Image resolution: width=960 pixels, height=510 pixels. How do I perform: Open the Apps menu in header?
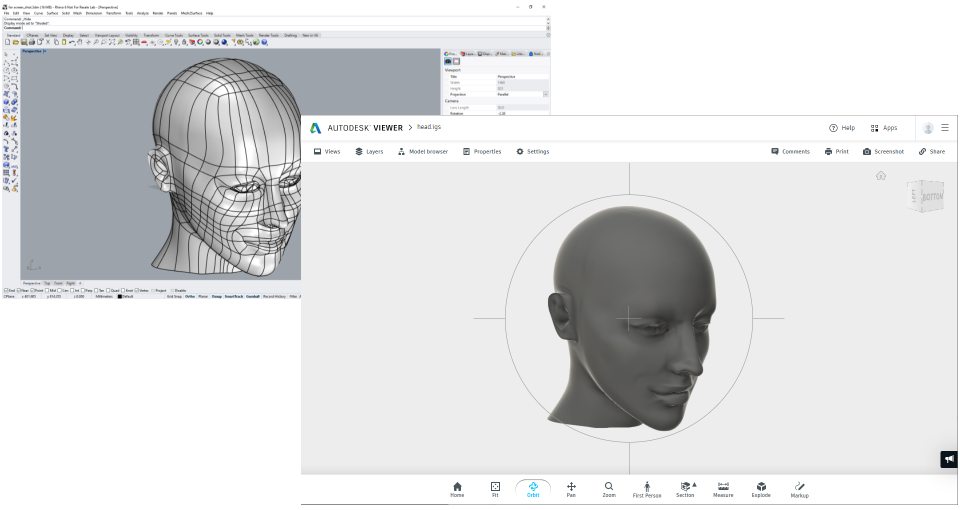click(x=883, y=128)
